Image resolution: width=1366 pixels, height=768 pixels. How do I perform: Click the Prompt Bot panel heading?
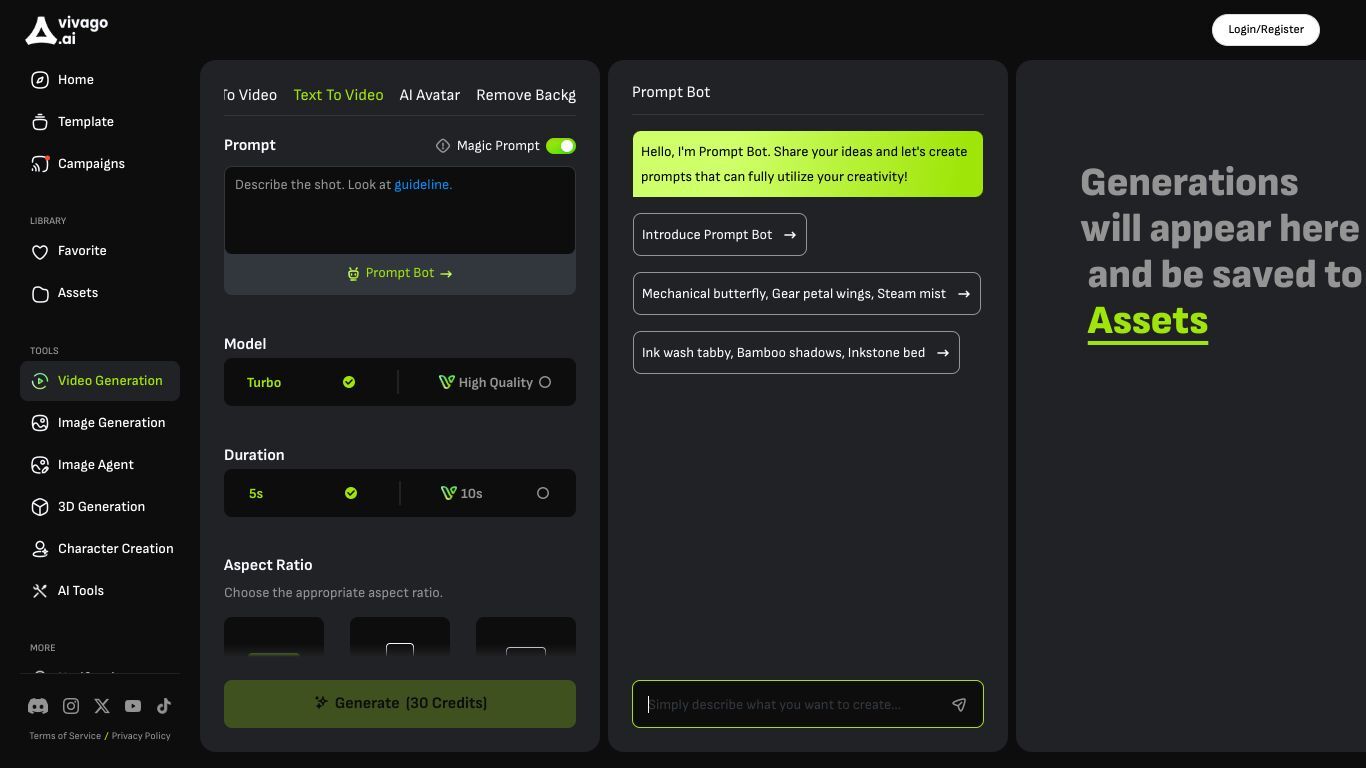(671, 92)
